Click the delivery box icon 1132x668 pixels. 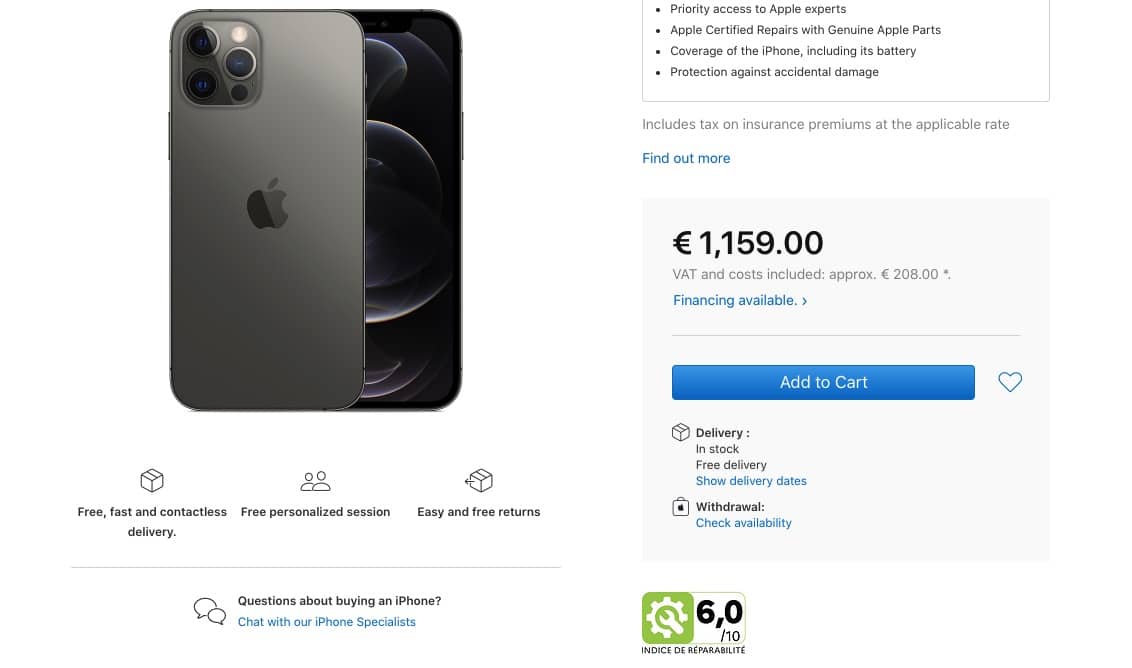tap(681, 432)
